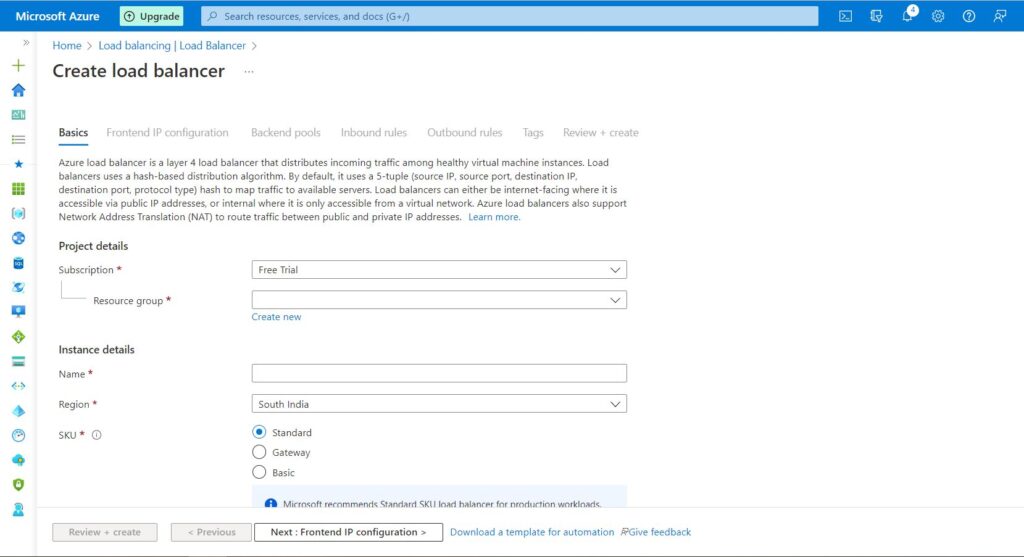Switch to the Outbound rules tab
This screenshot has height=557, width=1024.
coord(464,133)
